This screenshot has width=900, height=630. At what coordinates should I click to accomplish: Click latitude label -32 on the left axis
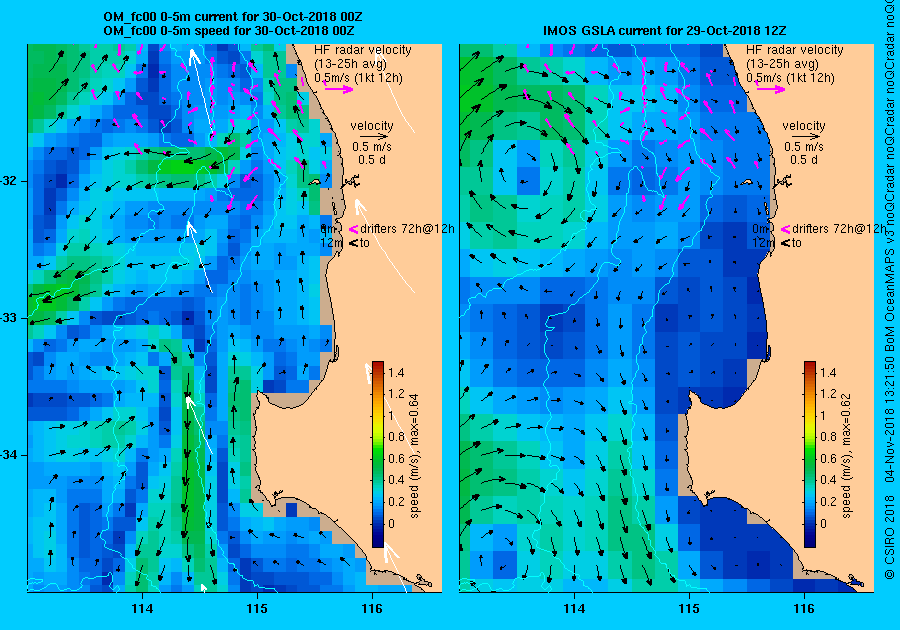pos(10,181)
